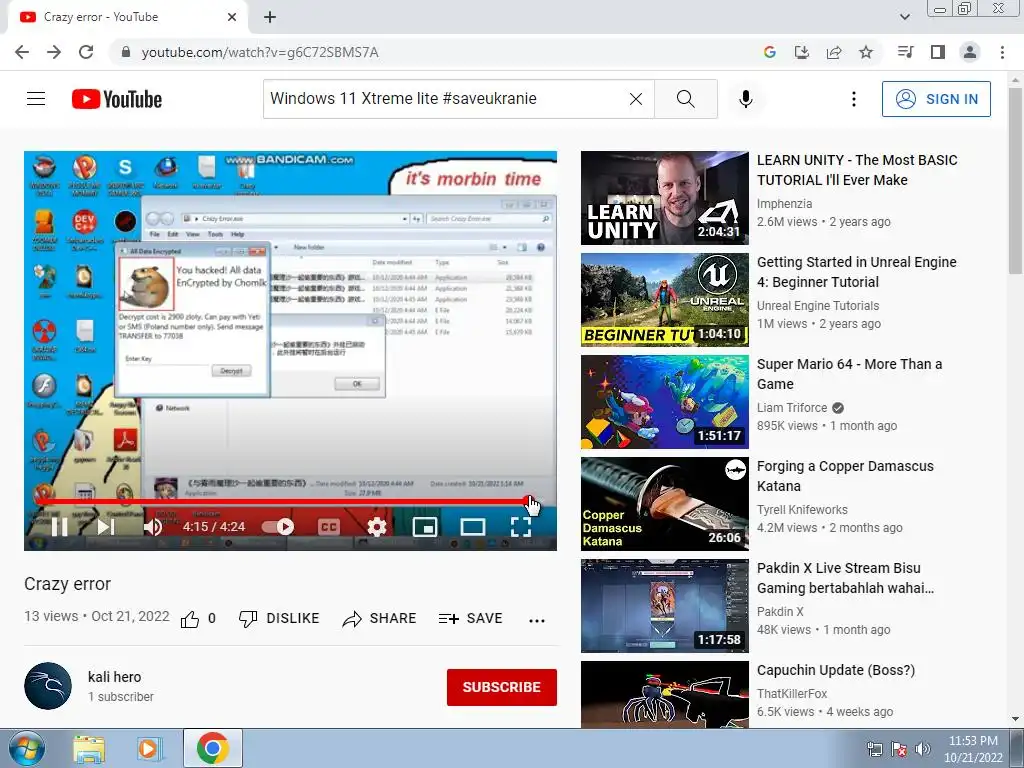Open the kali hero channel name
Screen dimensions: 1024x768
pos(114,677)
